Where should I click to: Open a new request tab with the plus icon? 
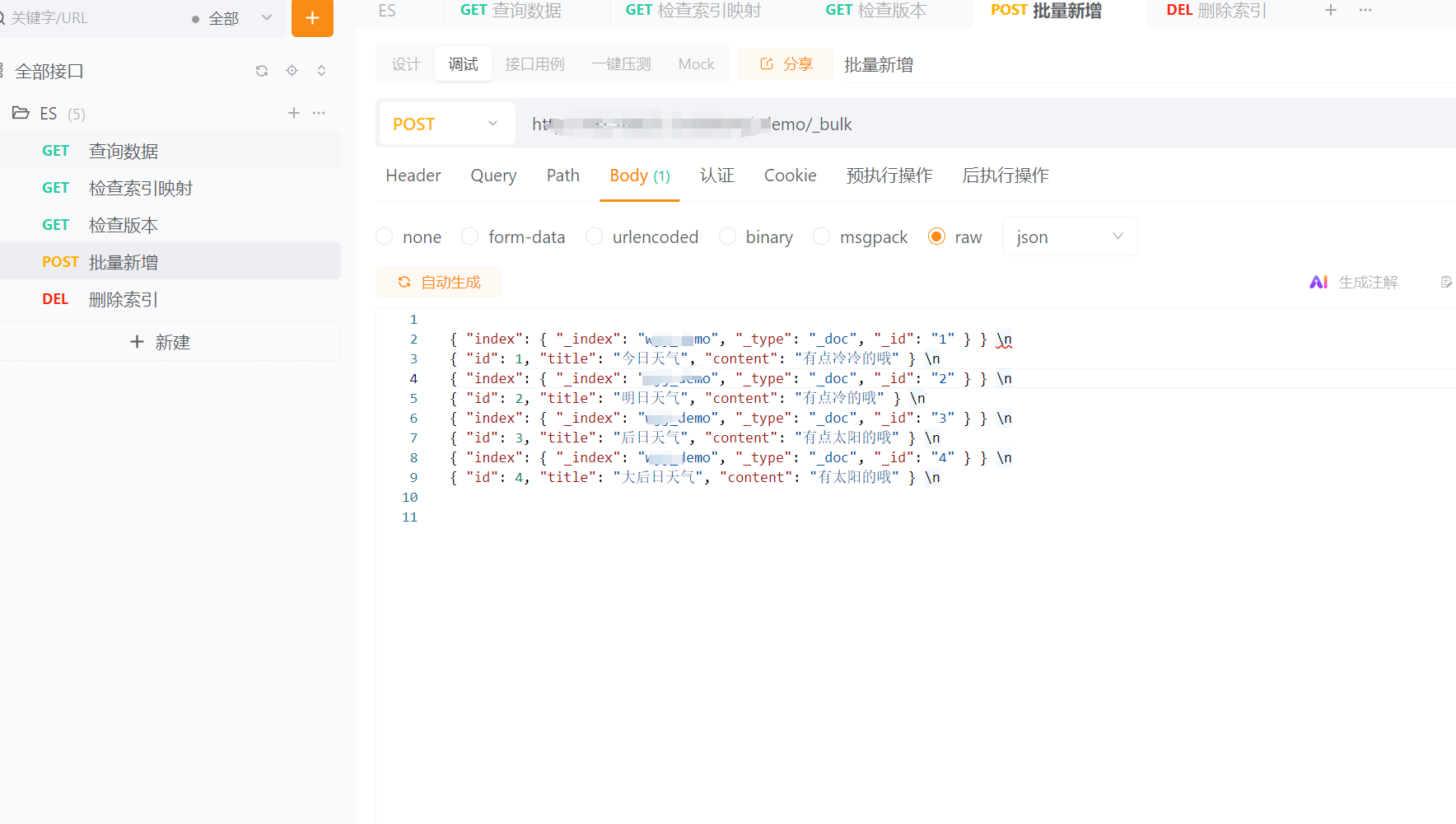(1331, 11)
